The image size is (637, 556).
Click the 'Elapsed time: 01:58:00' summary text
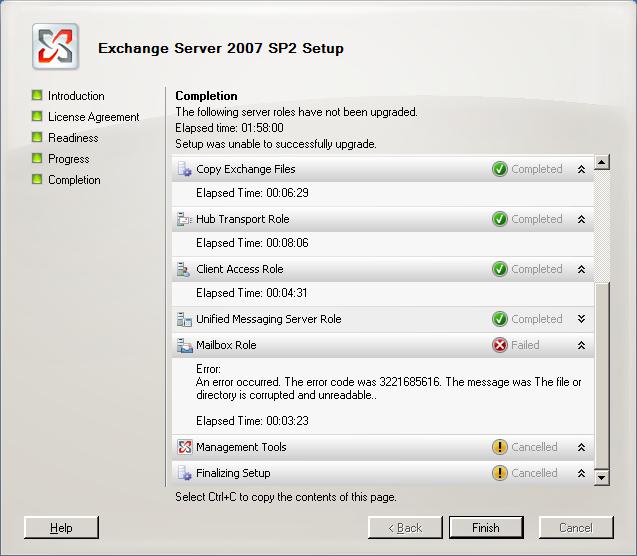230,128
